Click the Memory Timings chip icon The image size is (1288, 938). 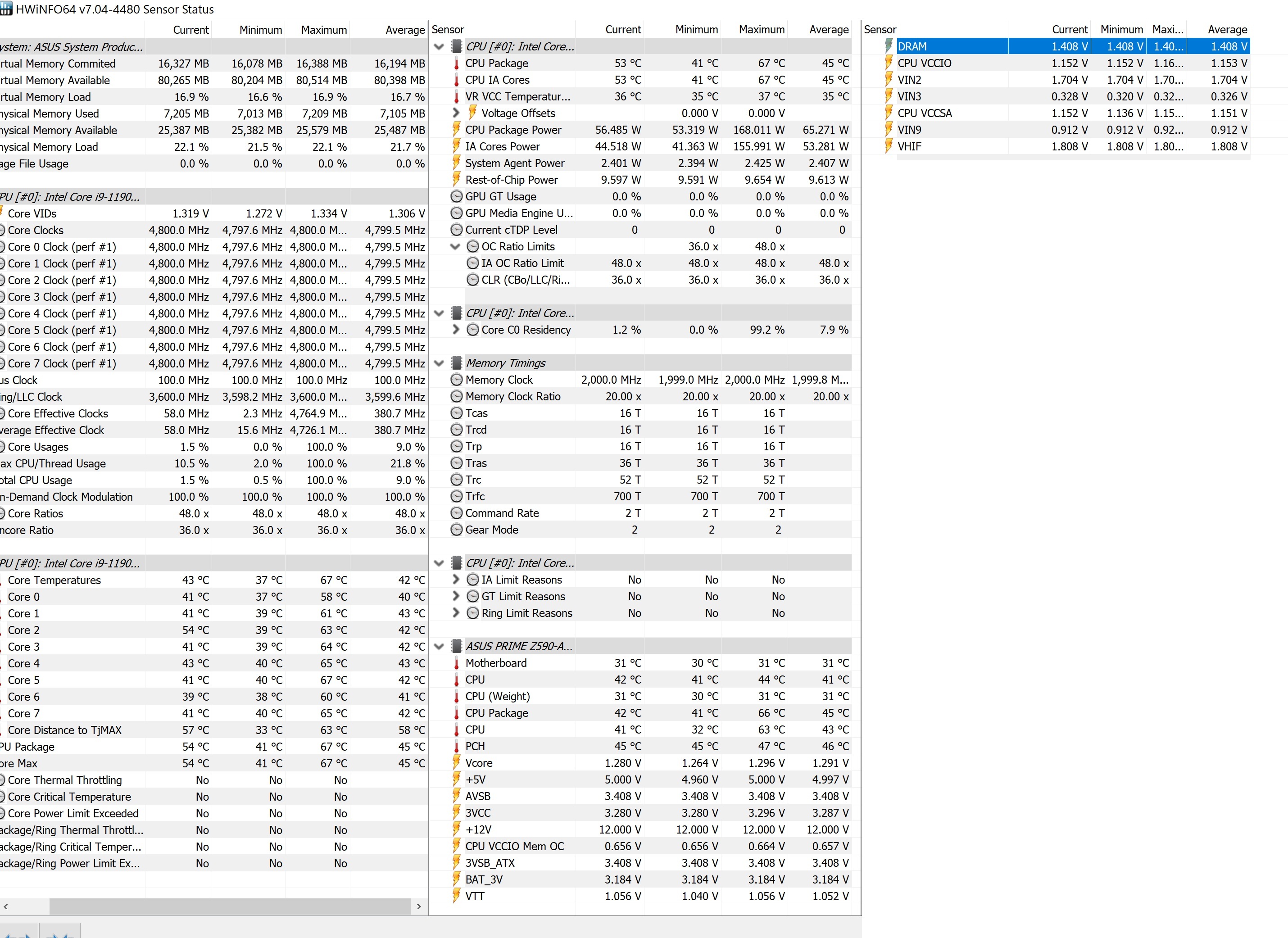[456, 363]
